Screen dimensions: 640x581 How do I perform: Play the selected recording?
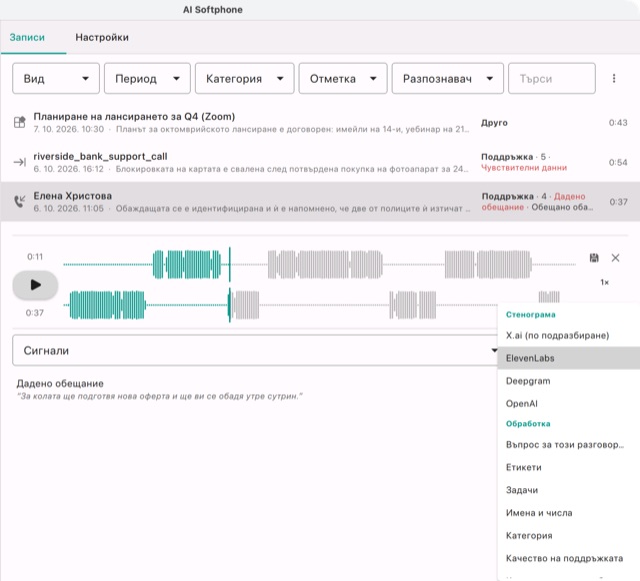[35, 285]
